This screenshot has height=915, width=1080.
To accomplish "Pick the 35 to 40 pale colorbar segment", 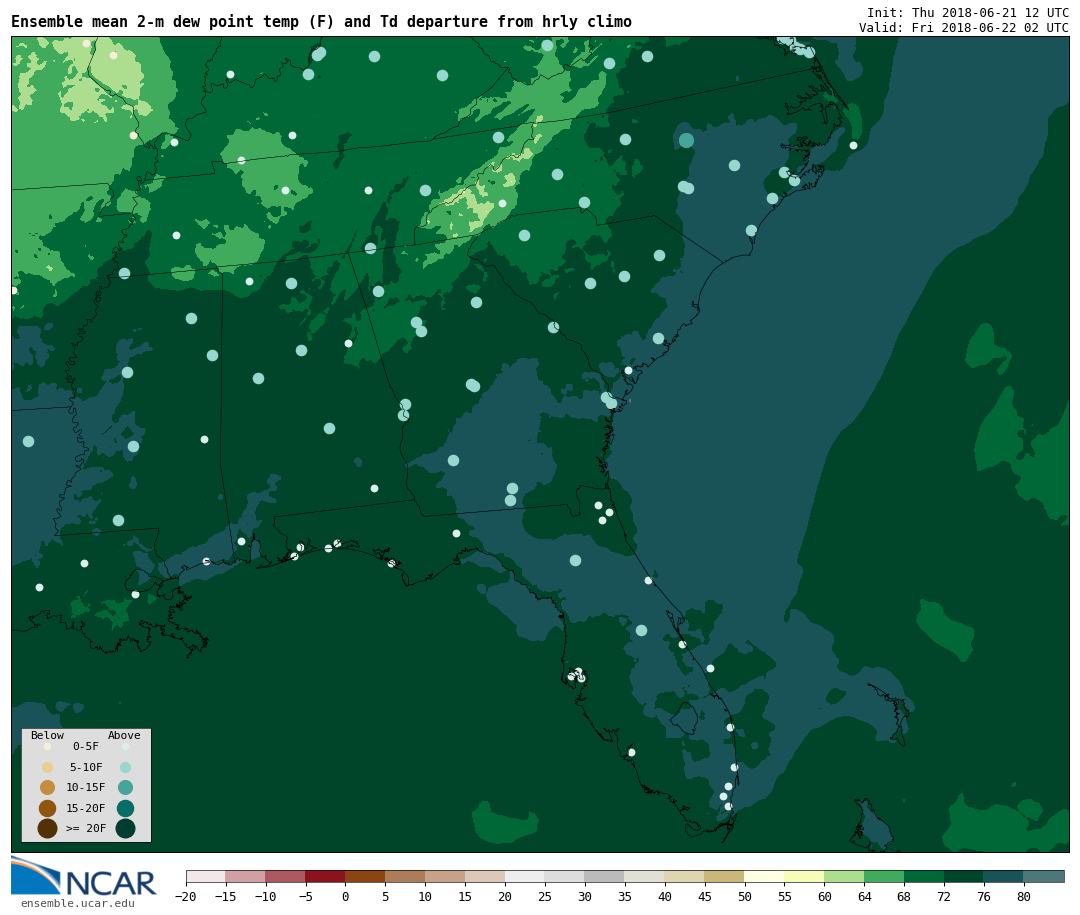I will [645, 877].
